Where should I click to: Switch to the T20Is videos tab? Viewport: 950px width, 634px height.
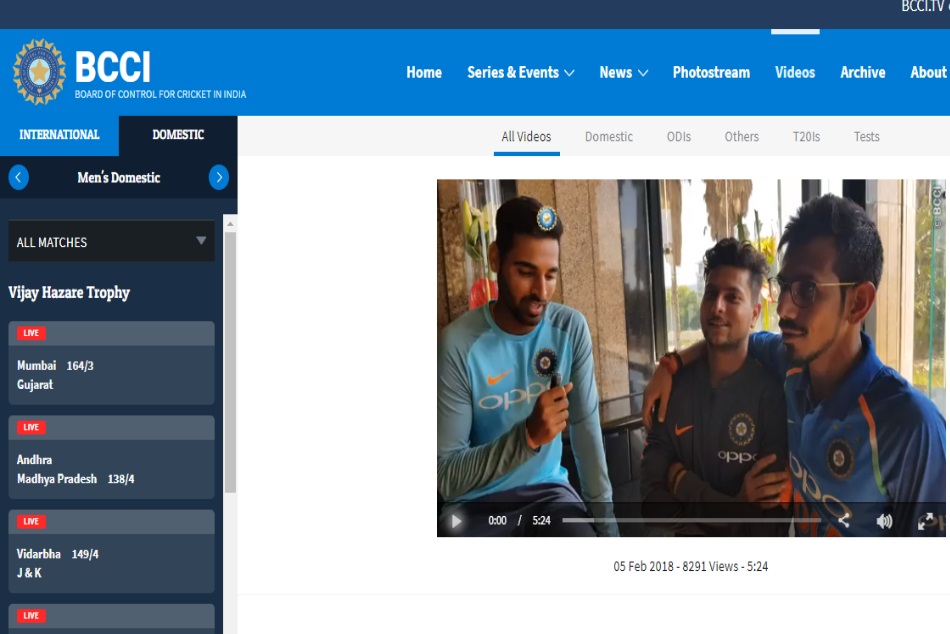[x=806, y=136]
